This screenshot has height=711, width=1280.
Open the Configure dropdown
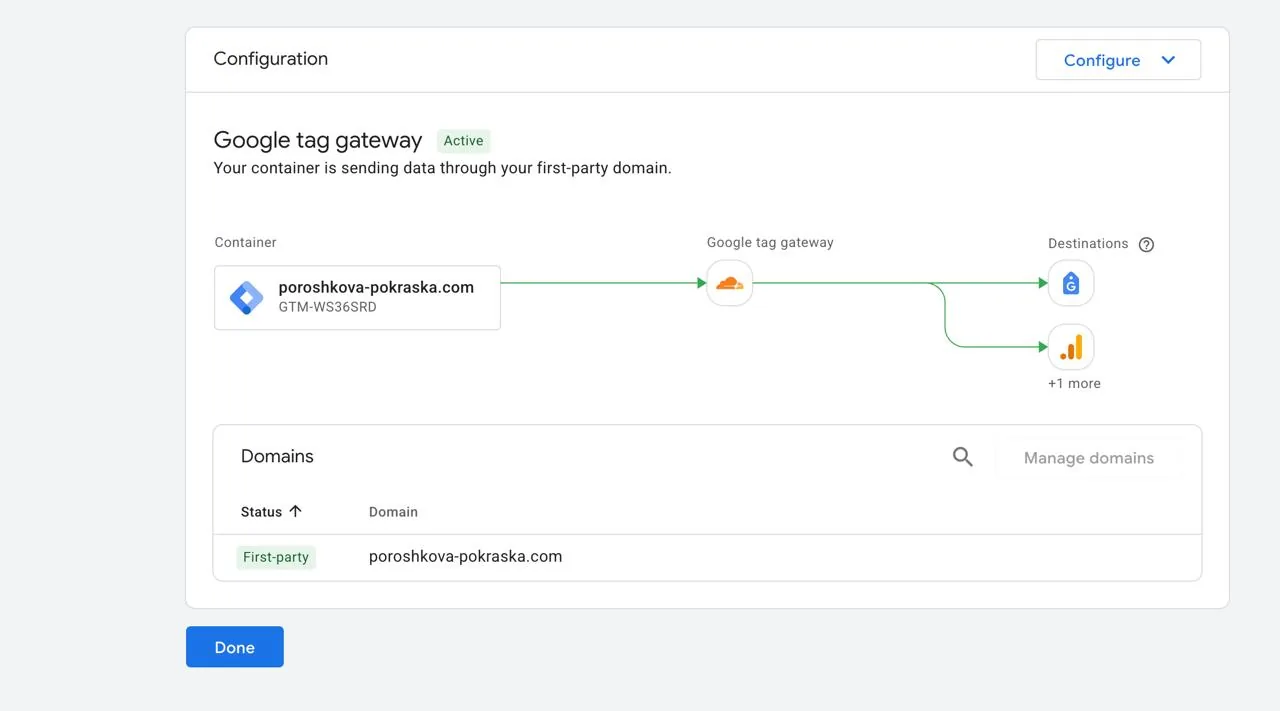point(1118,60)
